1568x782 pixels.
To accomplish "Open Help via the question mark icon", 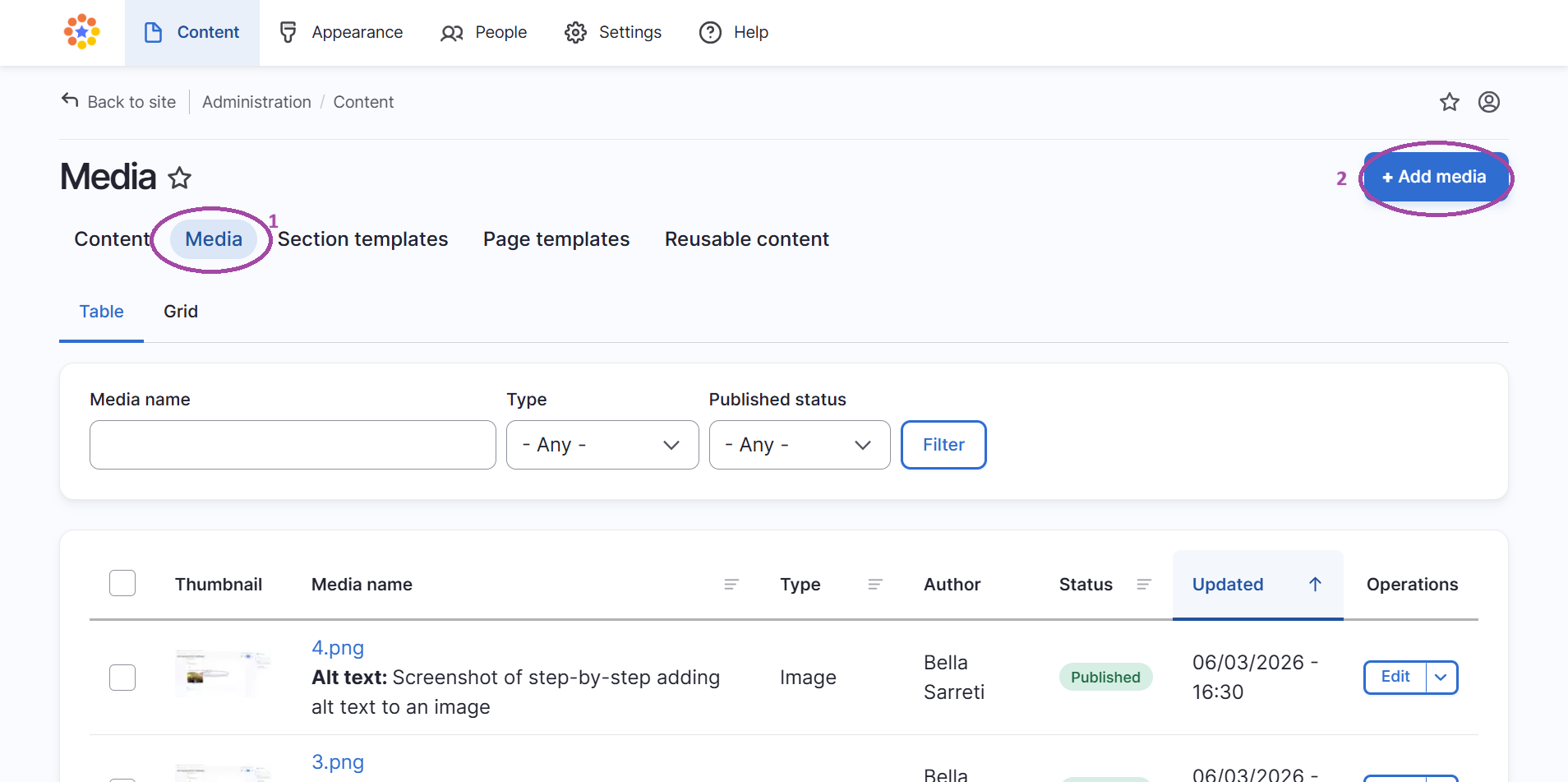I will pos(710,33).
